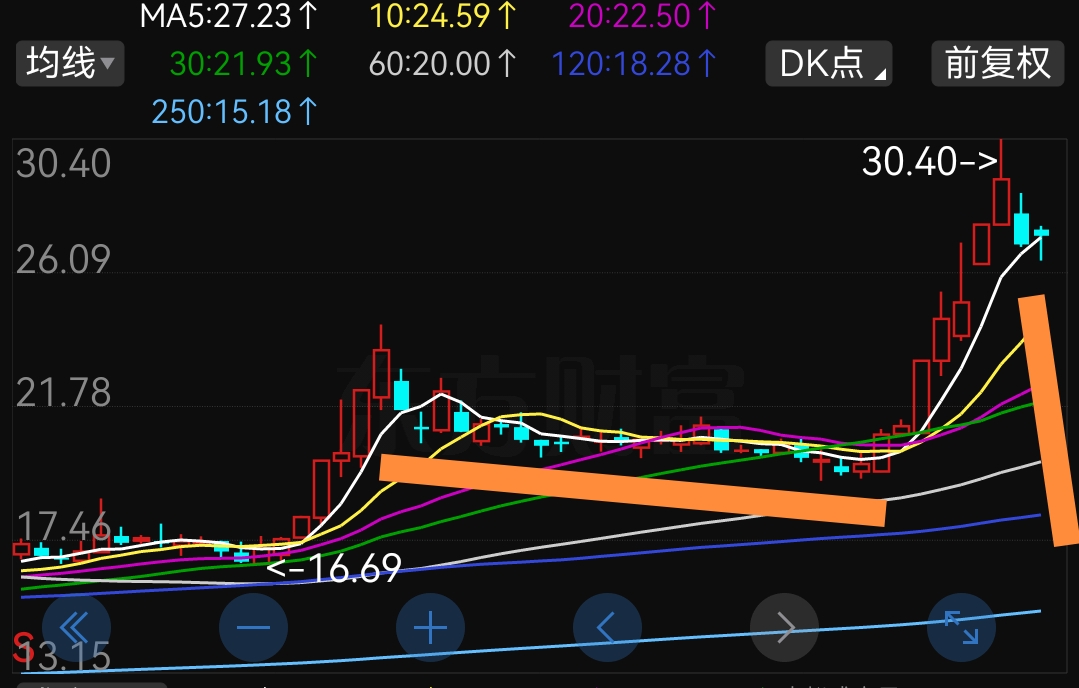Screen dimensions: 1079x688
Task: Tap the 26.09 price axis label
Action: (x=63, y=260)
